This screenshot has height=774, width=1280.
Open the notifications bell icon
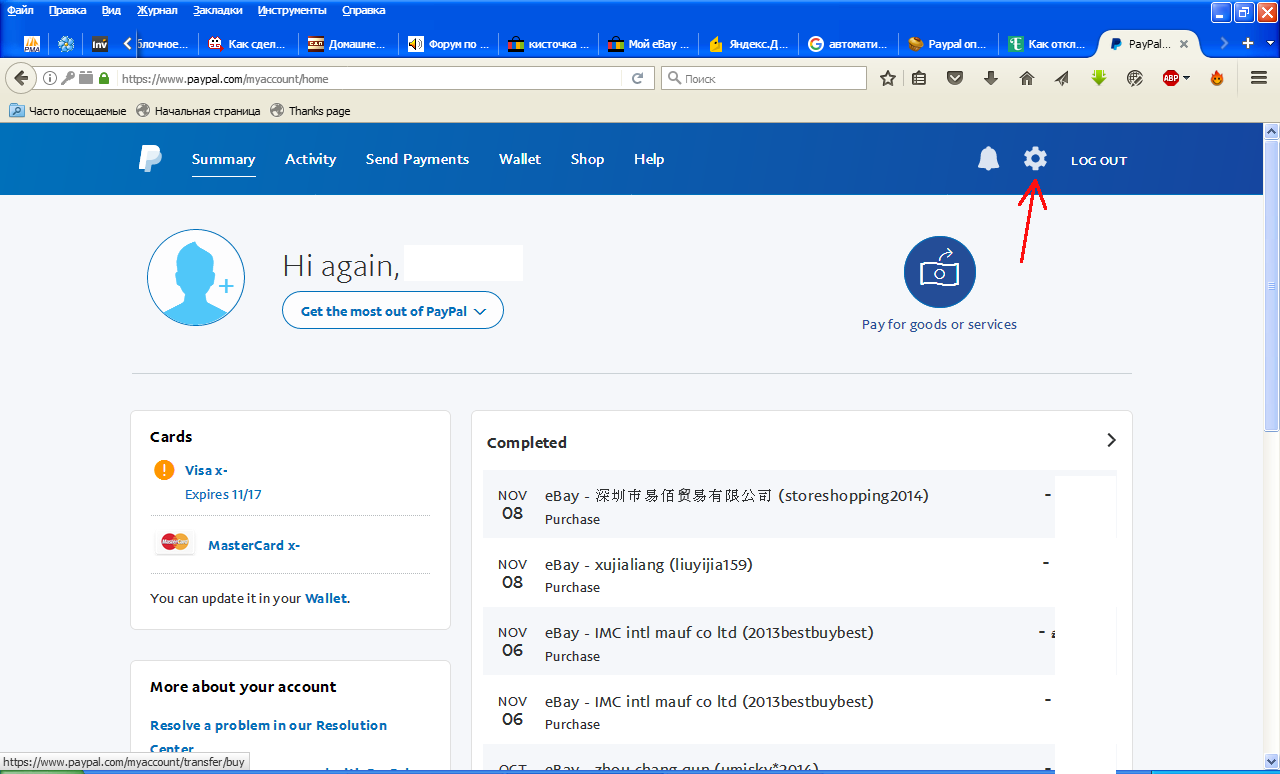click(x=988, y=159)
